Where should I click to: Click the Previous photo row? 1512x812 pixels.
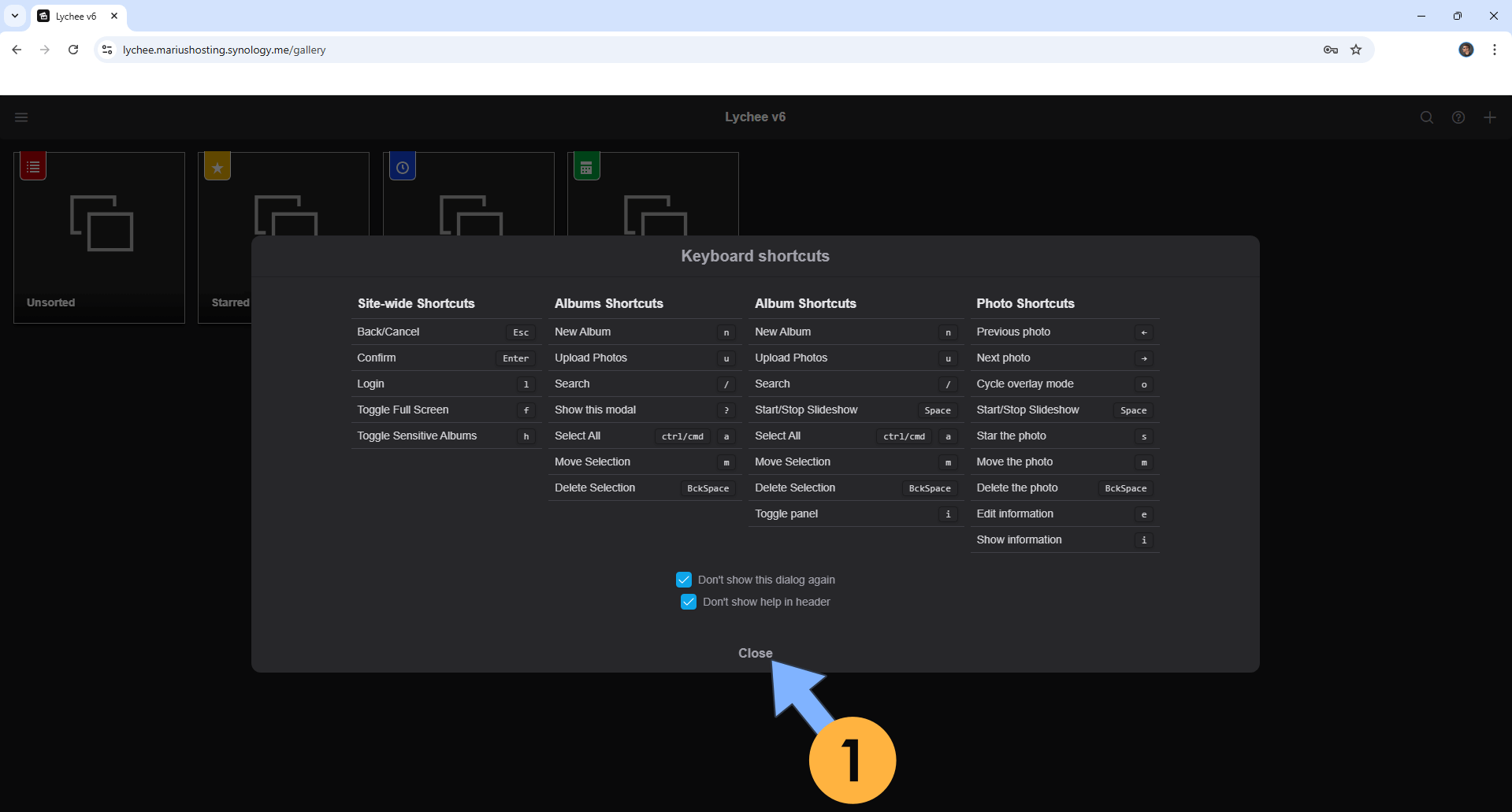[1064, 332]
